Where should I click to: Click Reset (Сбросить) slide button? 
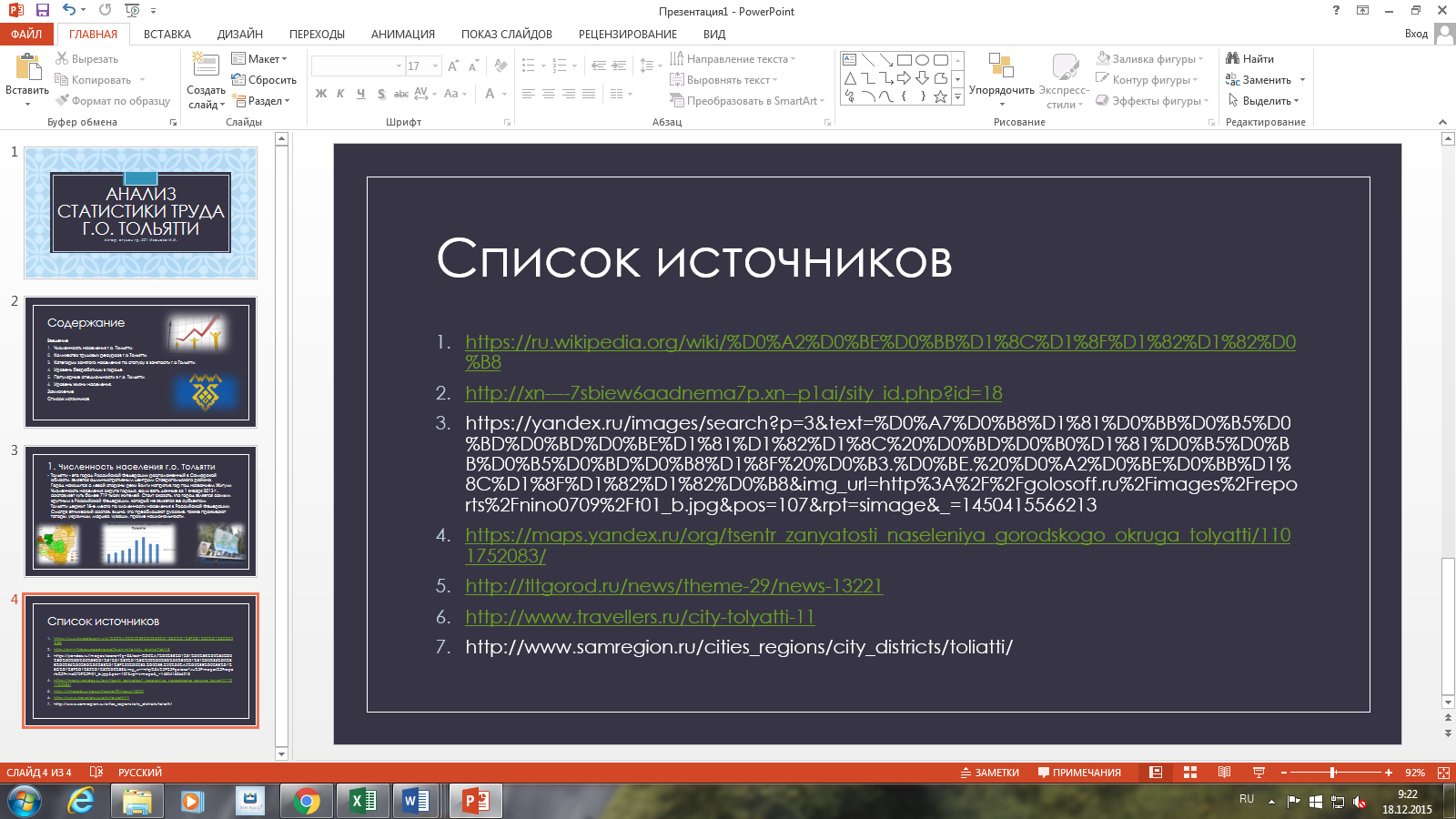[x=264, y=80]
